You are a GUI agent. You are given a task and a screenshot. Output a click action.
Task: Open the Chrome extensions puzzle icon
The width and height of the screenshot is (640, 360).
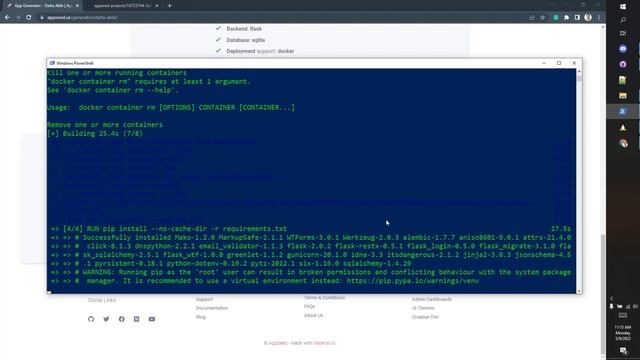pos(567,18)
